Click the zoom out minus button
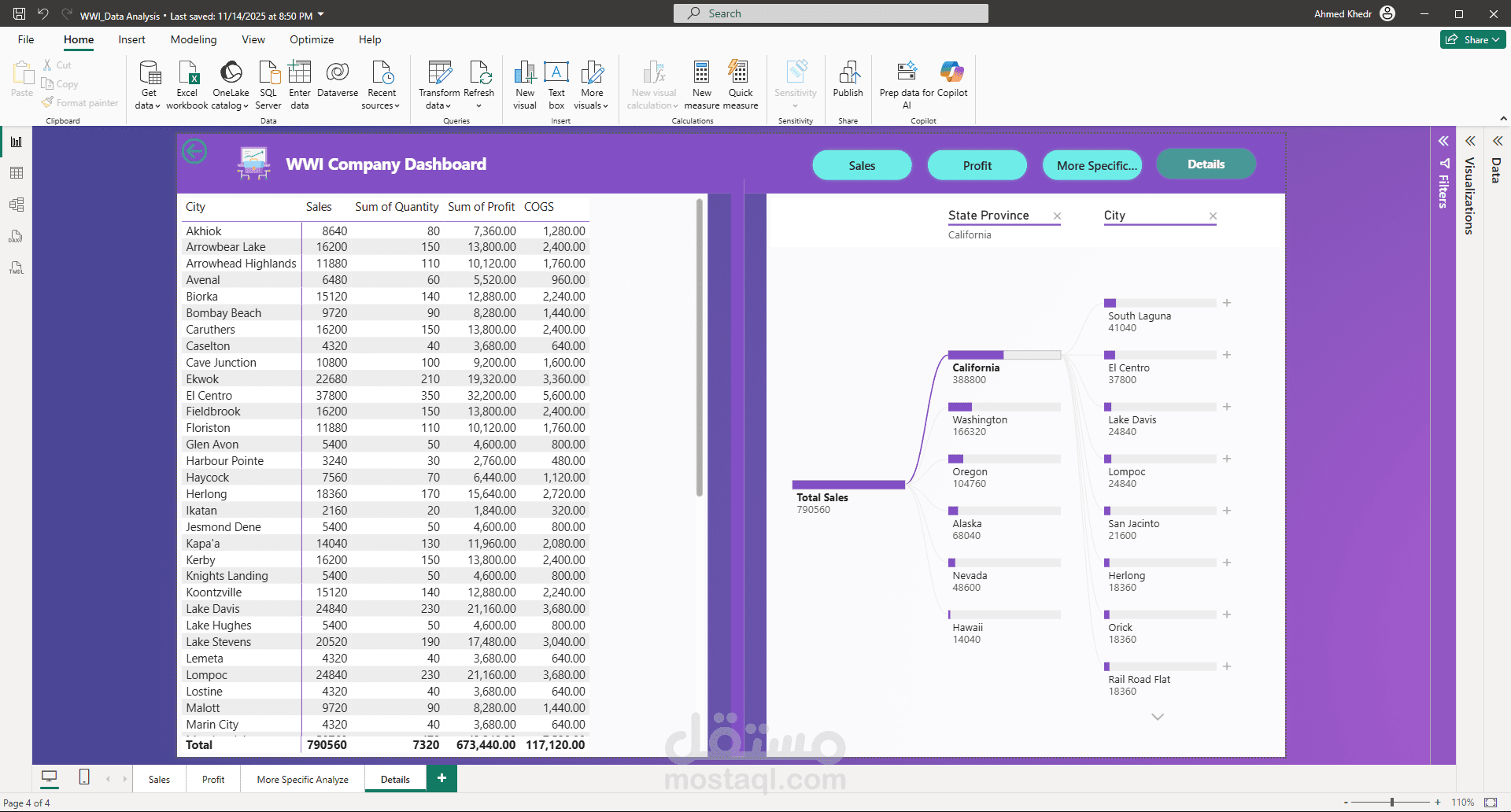Image resolution: width=1511 pixels, height=812 pixels. click(x=1346, y=803)
